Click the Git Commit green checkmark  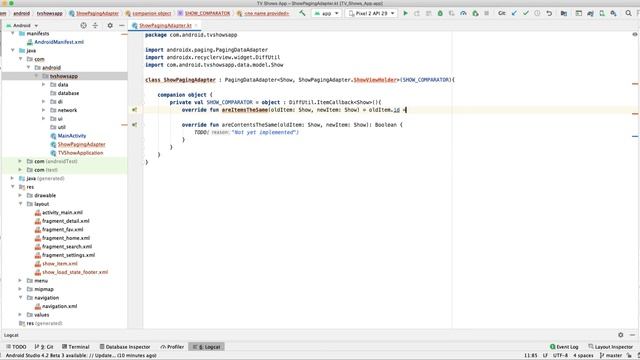pyautogui.click(x=526, y=13)
